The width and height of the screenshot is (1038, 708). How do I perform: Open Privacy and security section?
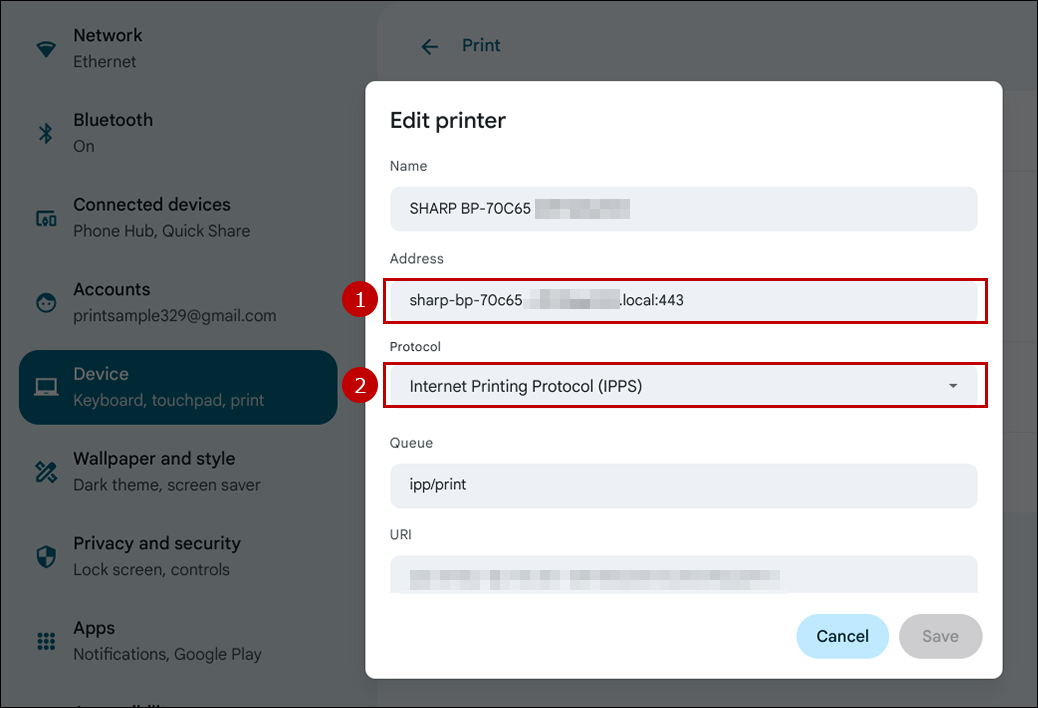178,556
